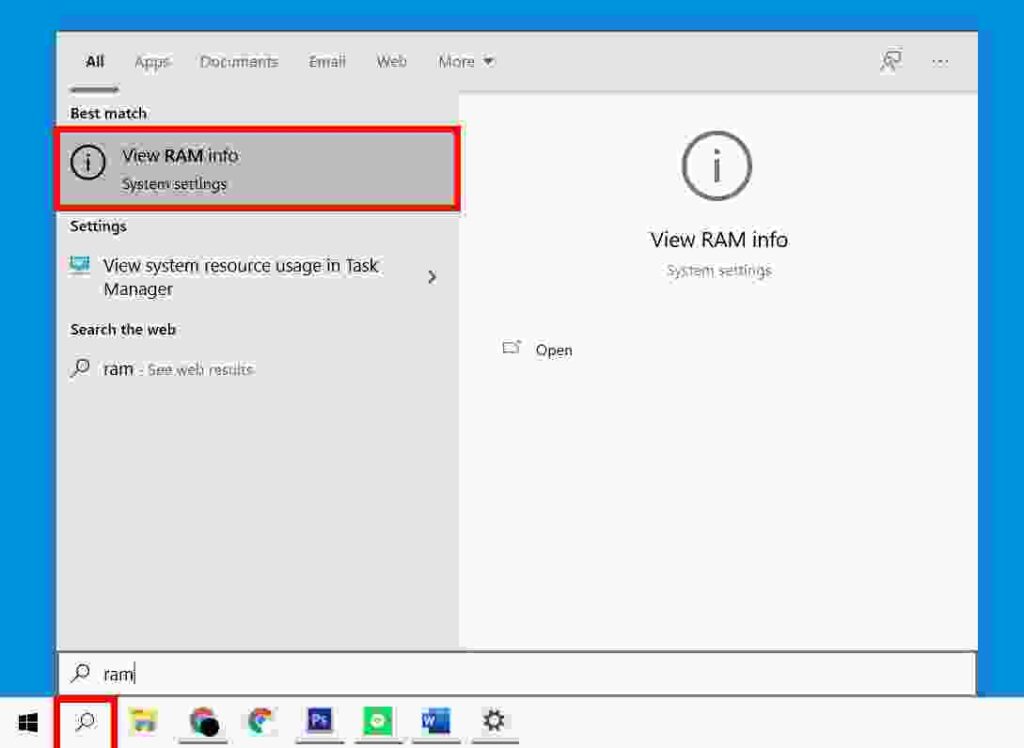Click the Windows Start button

click(x=27, y=722)
